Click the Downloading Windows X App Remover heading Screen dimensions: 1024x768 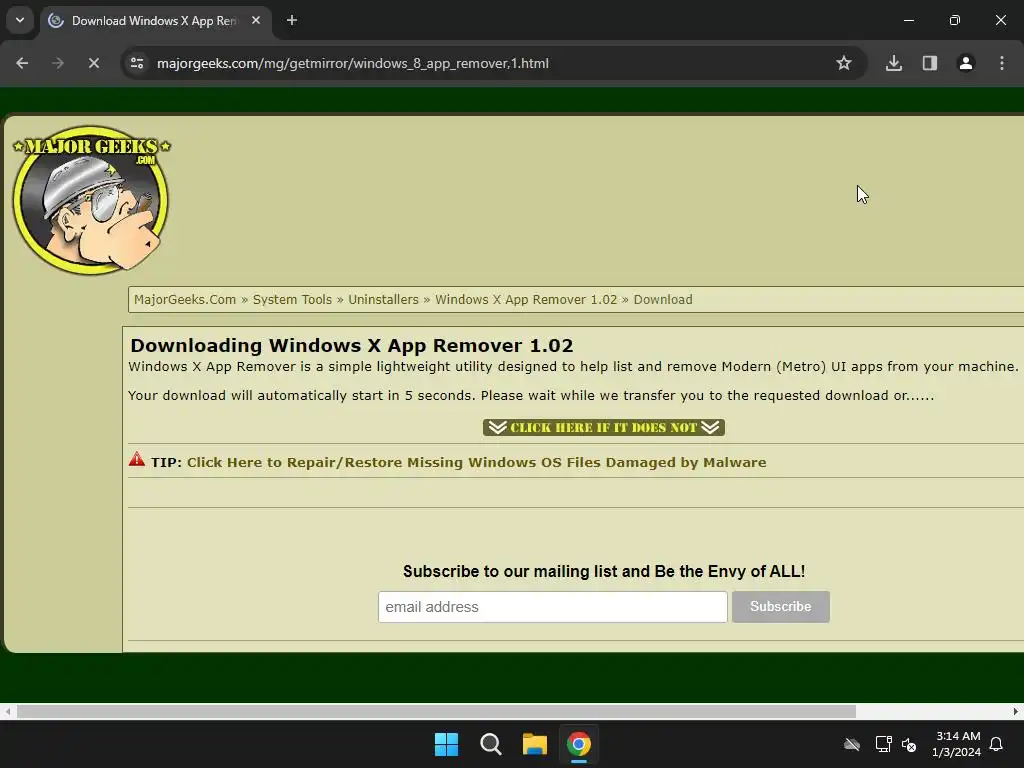[351, 345]
